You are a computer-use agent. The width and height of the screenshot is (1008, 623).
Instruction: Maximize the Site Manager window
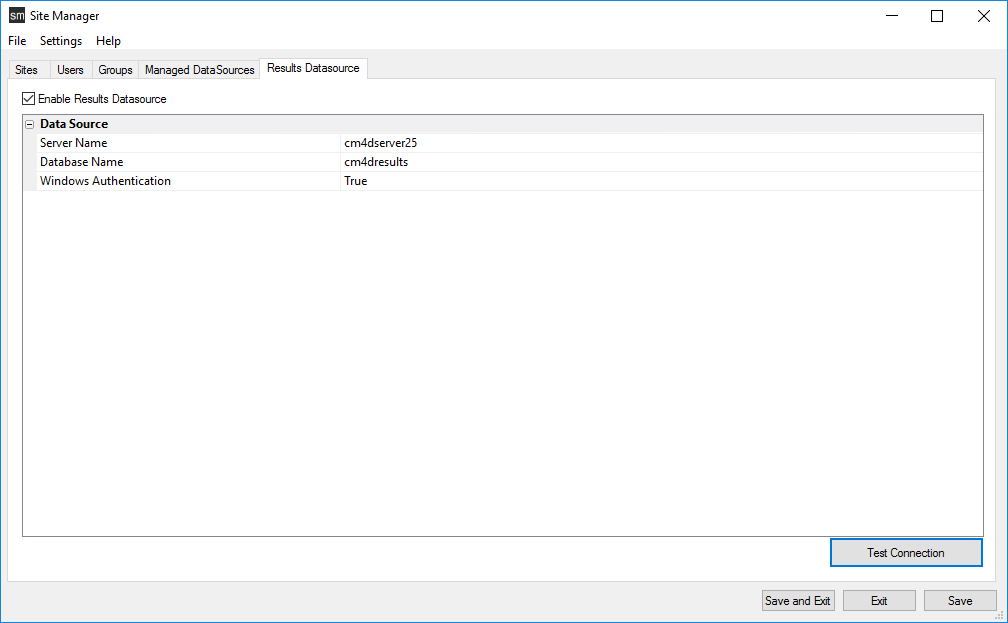(937, 16)
